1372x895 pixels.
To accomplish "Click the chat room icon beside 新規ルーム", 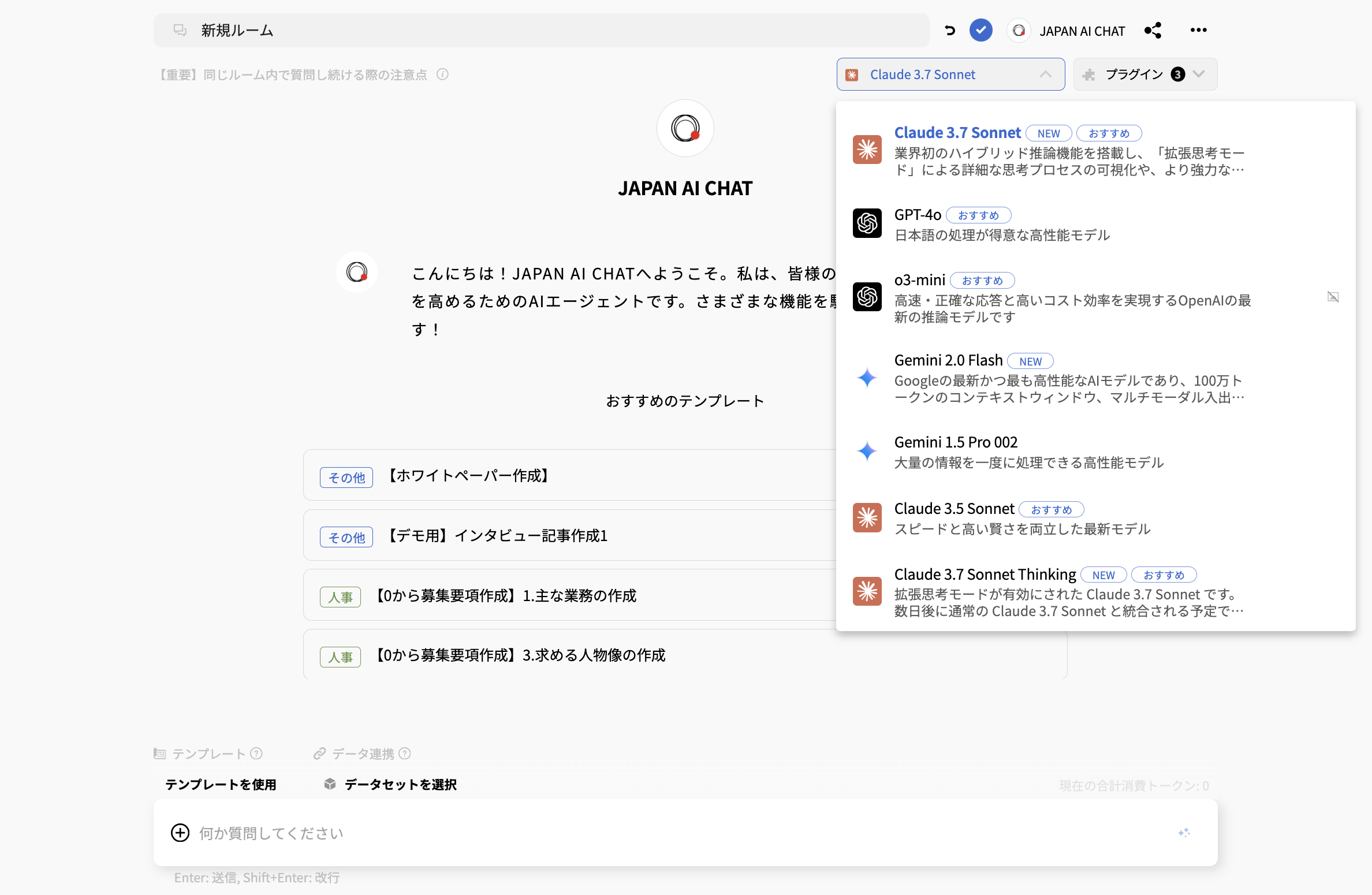I will pyautogui.click(x=180, y=30).
